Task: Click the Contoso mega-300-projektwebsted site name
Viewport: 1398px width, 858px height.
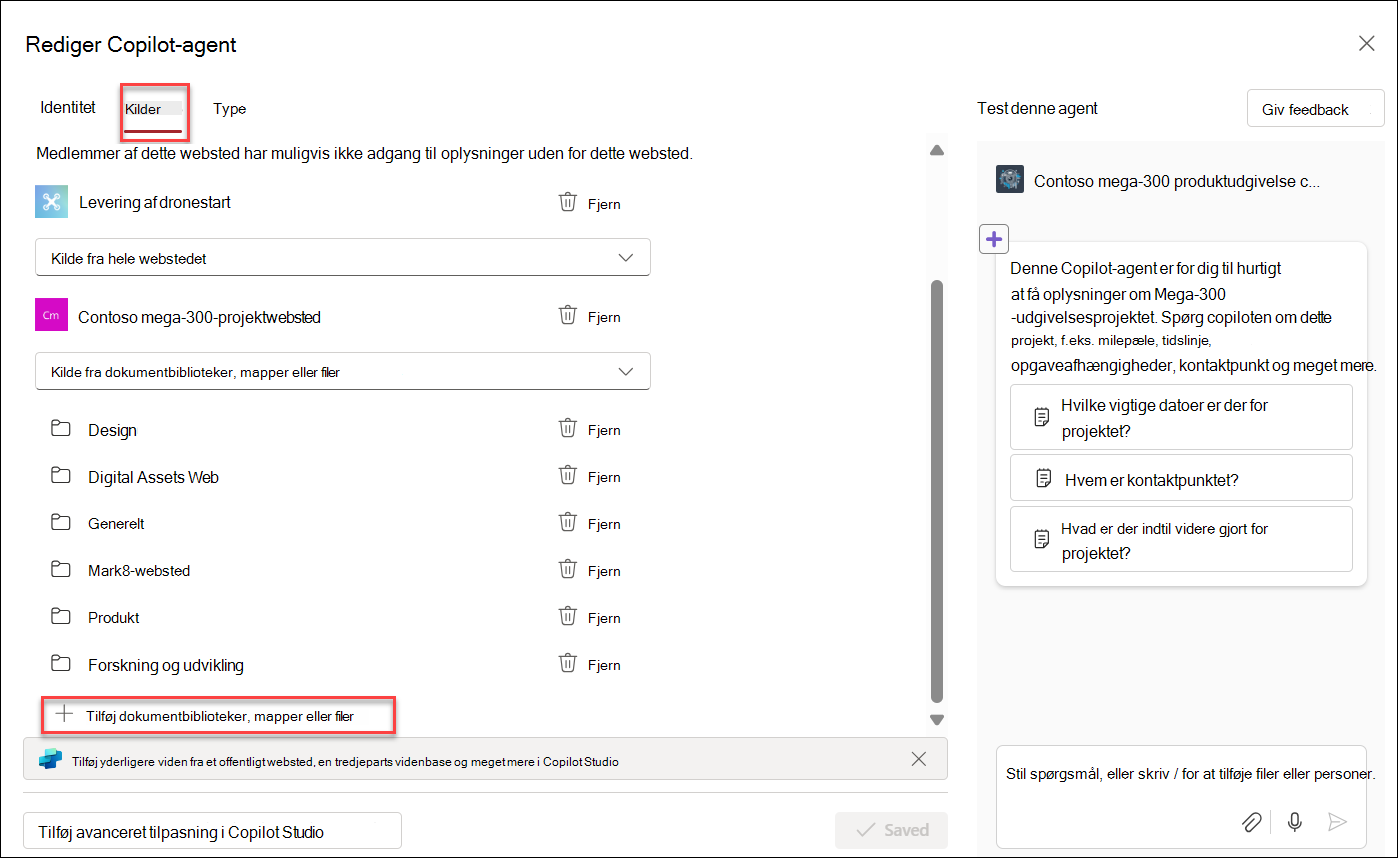Action: pos(199,317)
